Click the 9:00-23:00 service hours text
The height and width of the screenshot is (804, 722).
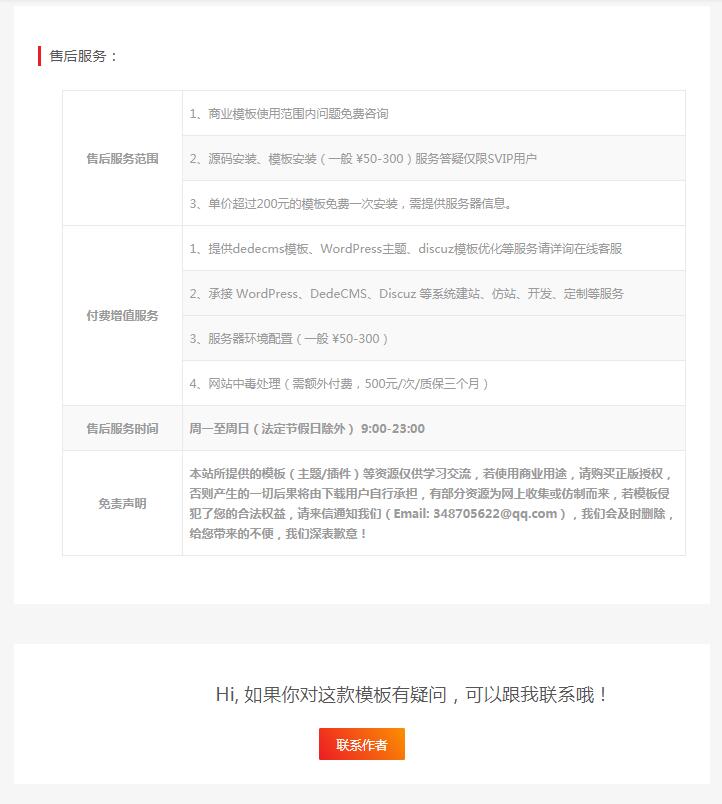click(393, 428)
